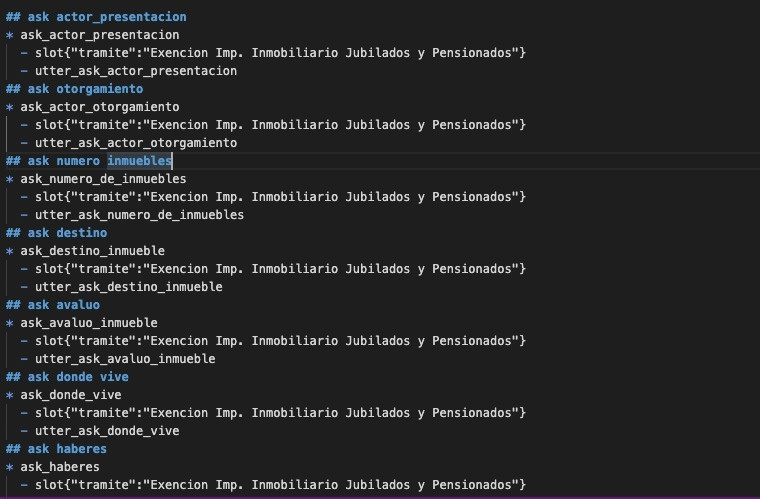This screenshot has width=760, height=499.
Task: Click the "## ask haberes" heading
Action: [57, 449]
